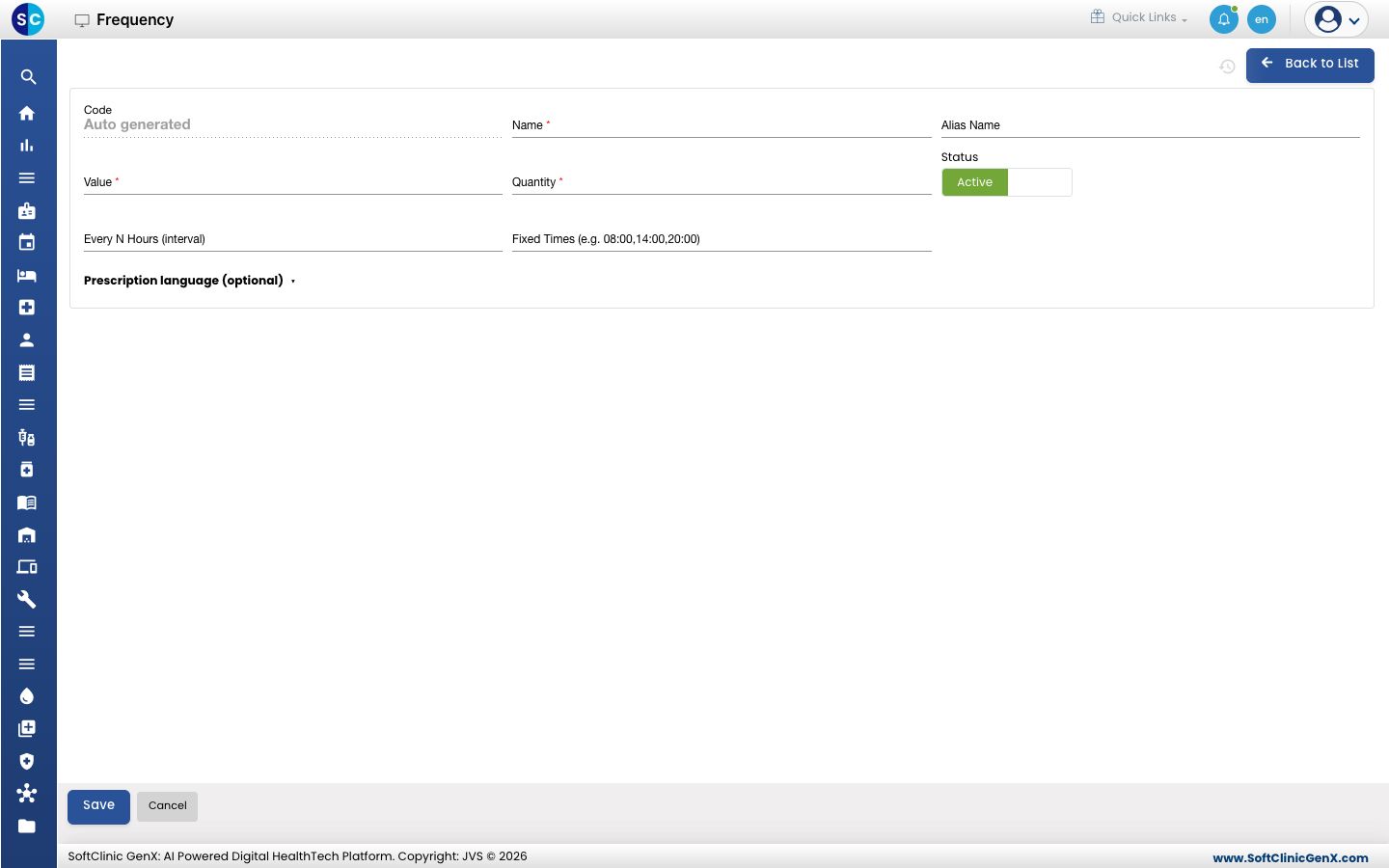Click the medical cross box icon

27,308
